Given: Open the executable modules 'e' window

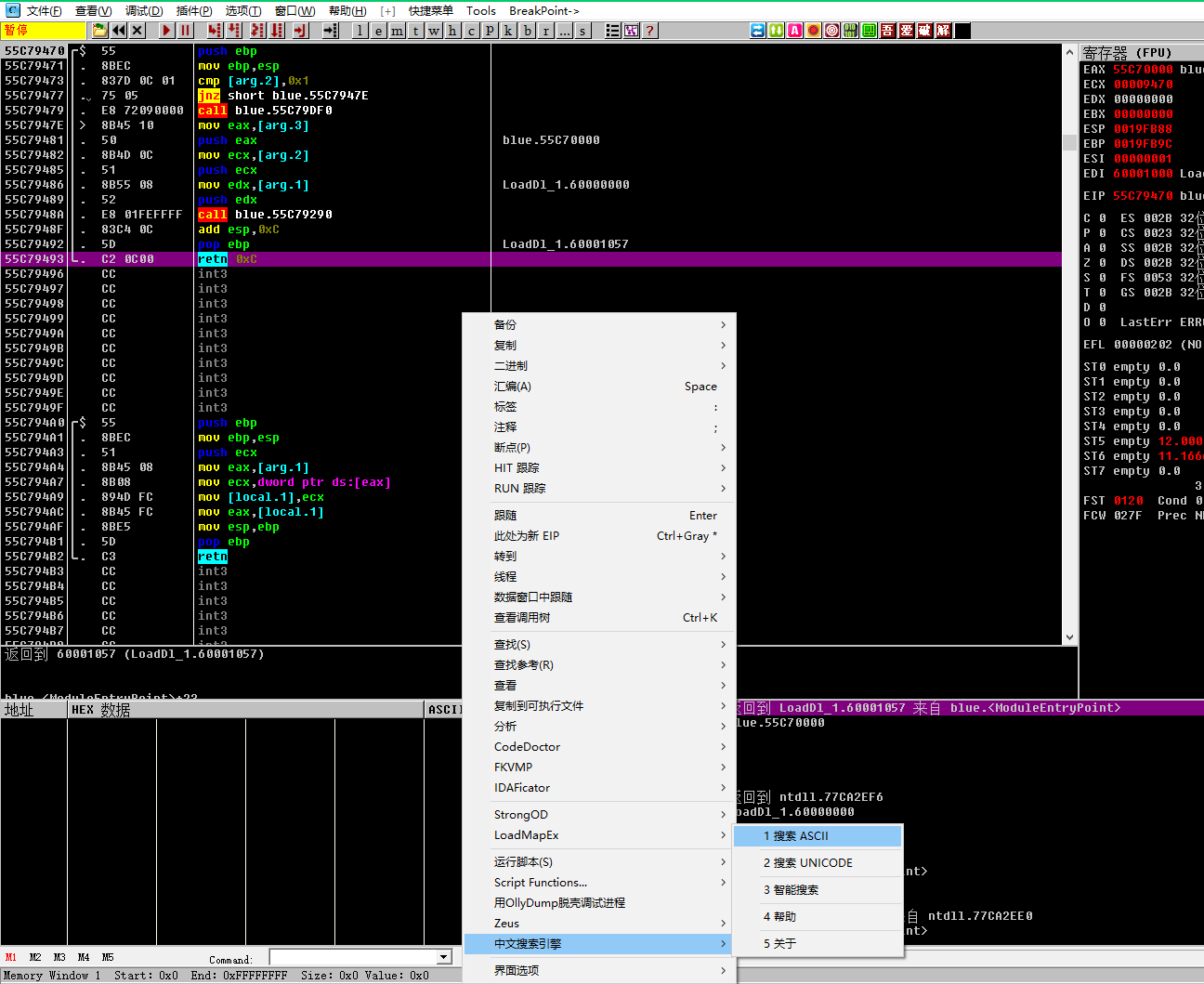Looking at the screenshot, I should click(378, 31).
